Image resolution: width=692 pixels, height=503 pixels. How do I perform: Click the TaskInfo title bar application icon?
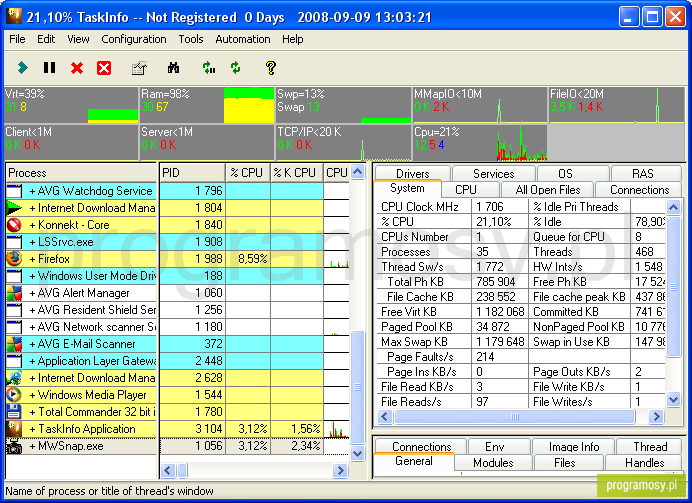[14, 16]
